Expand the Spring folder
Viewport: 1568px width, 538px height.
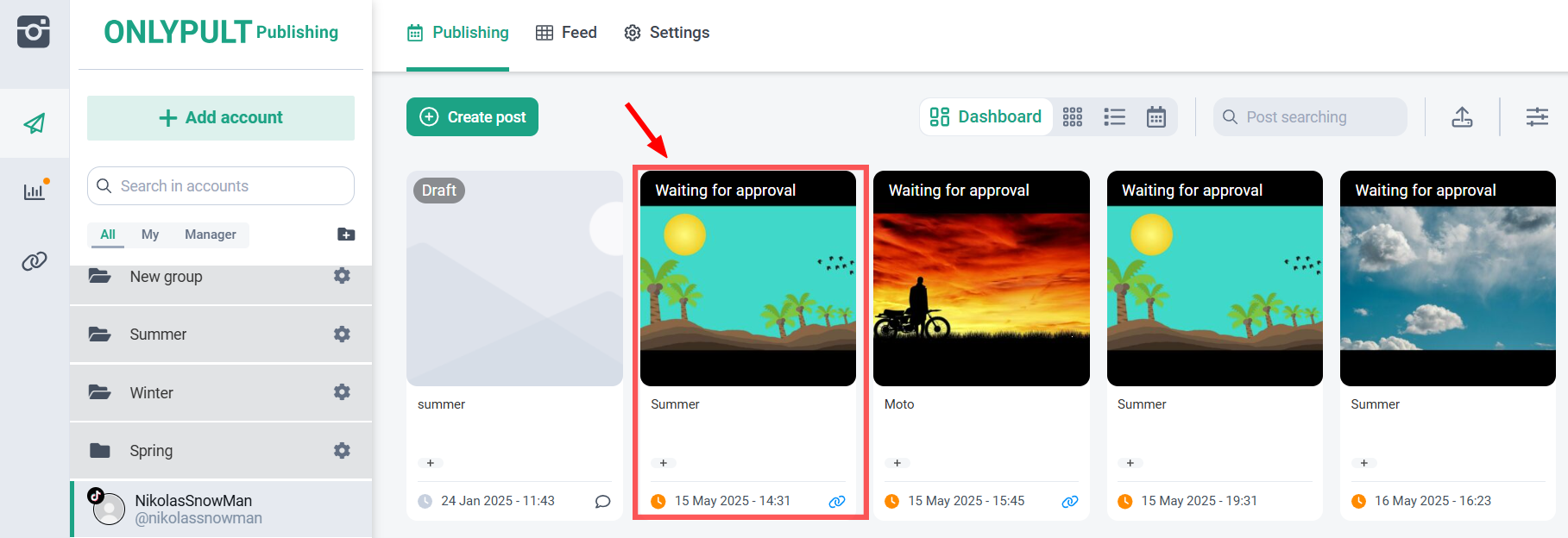[151, 451]
